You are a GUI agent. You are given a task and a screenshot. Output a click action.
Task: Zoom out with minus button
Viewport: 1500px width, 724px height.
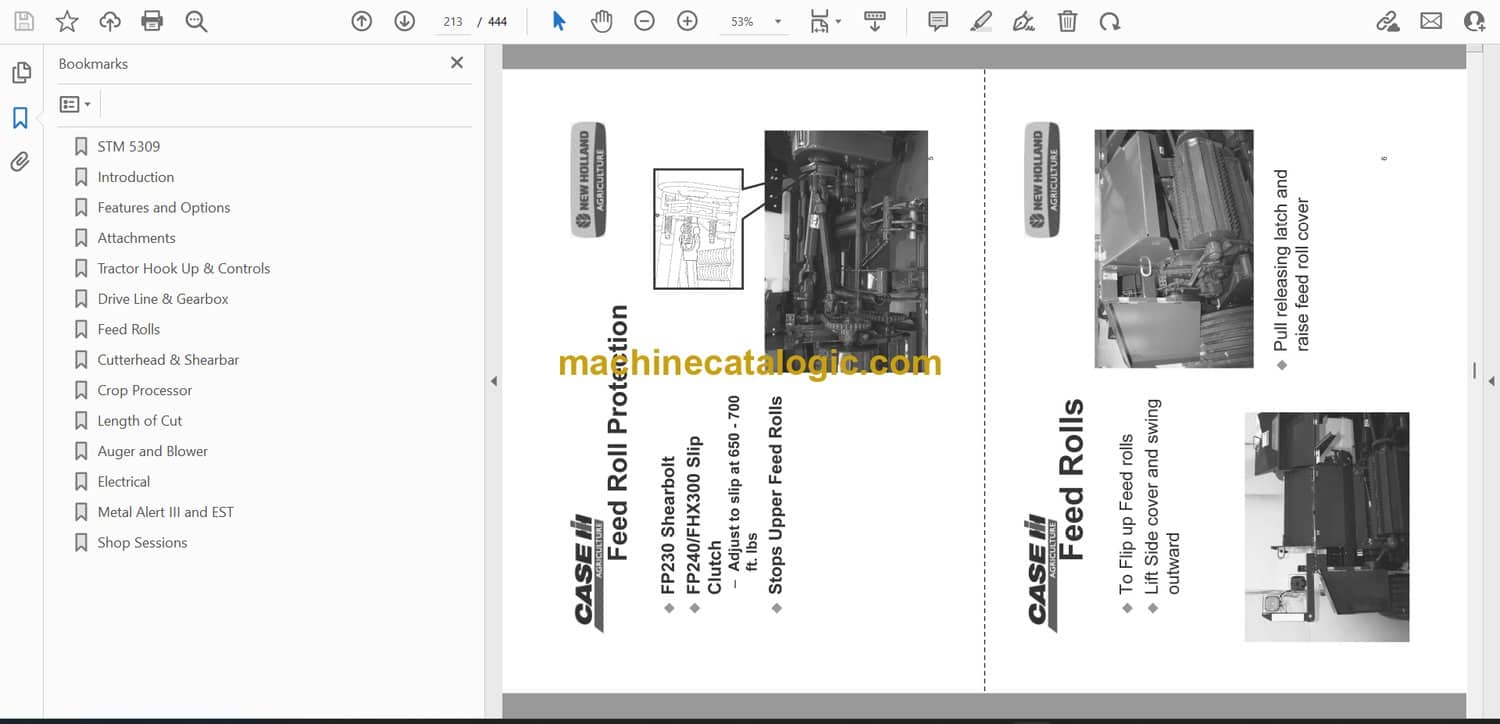(x=644, y=21)
